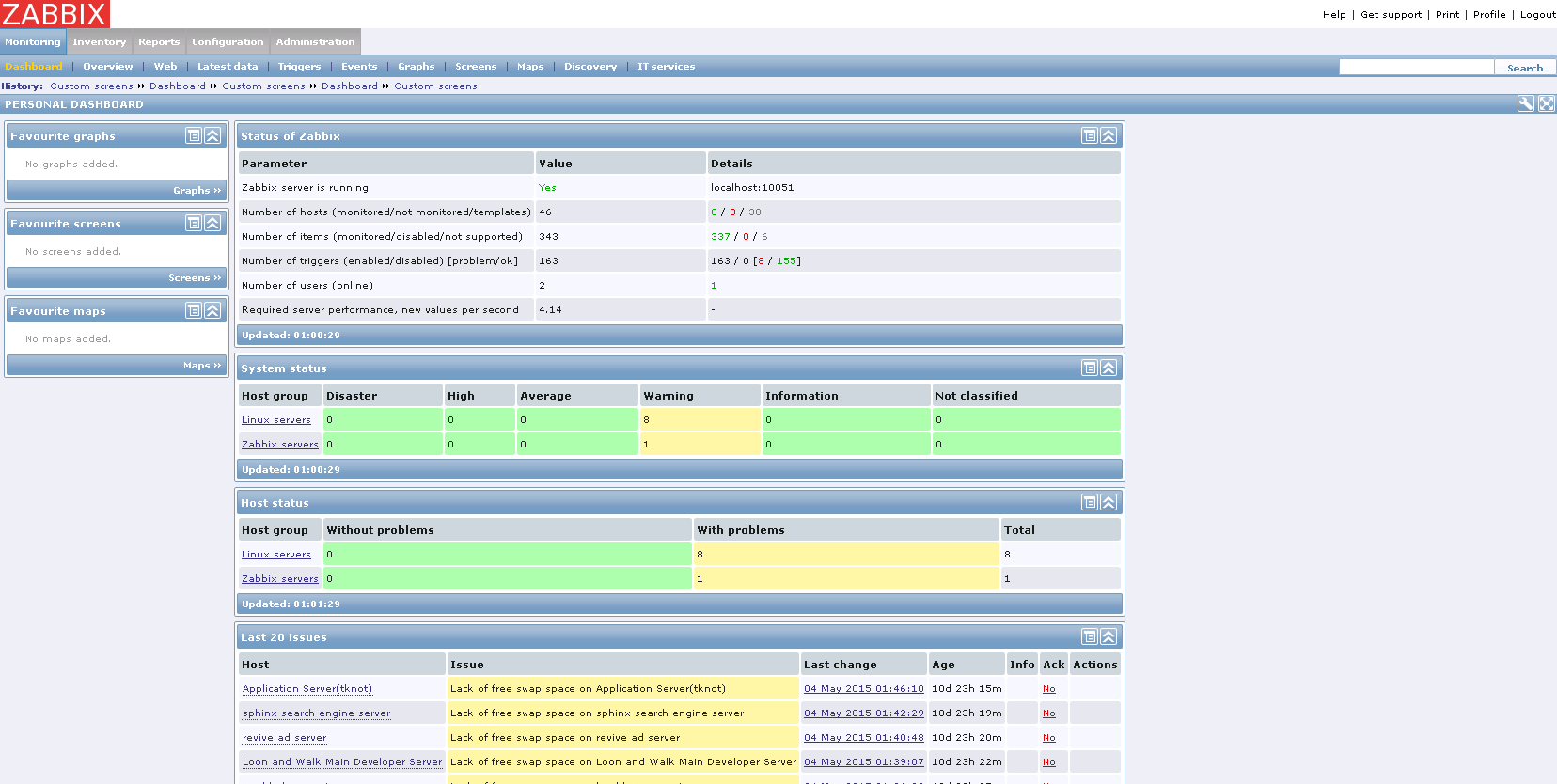Viewport: 1557px width, 784px height.
Task: Select the Overview submenu item
Action: point(108,67)
